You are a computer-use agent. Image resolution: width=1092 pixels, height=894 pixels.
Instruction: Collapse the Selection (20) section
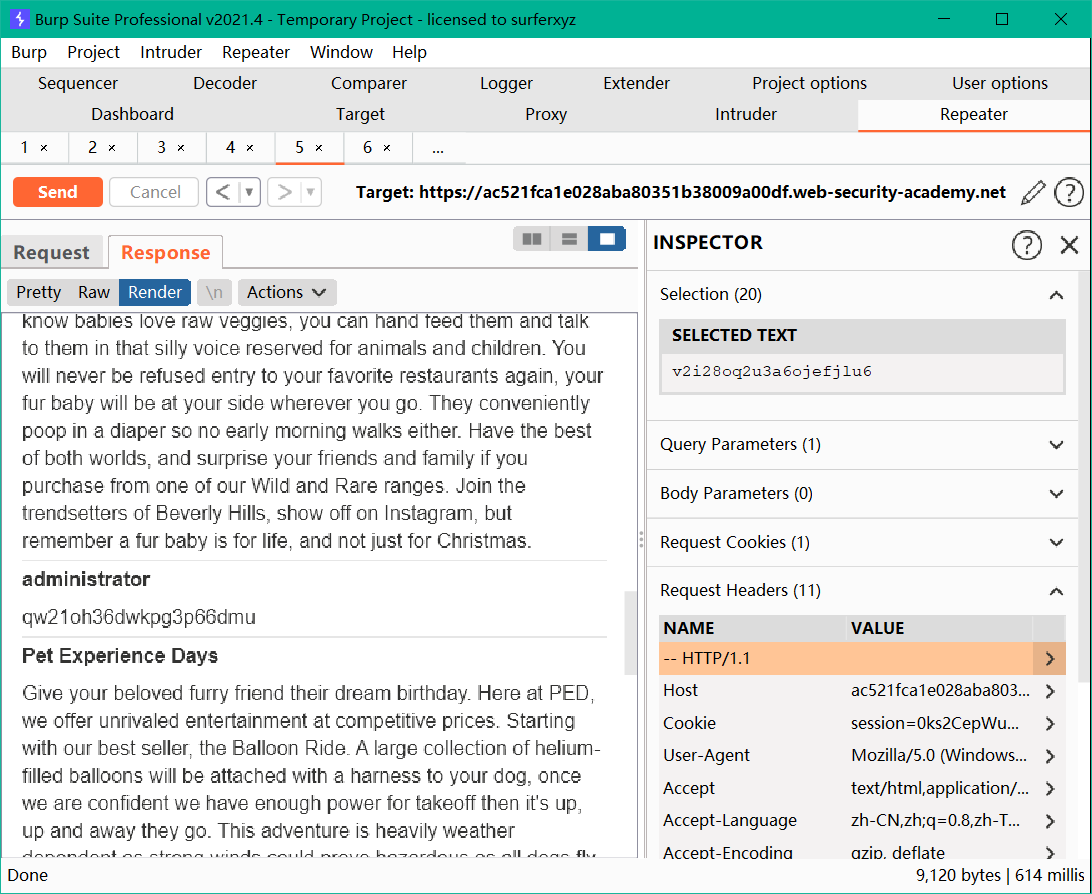click(1056, 295)
